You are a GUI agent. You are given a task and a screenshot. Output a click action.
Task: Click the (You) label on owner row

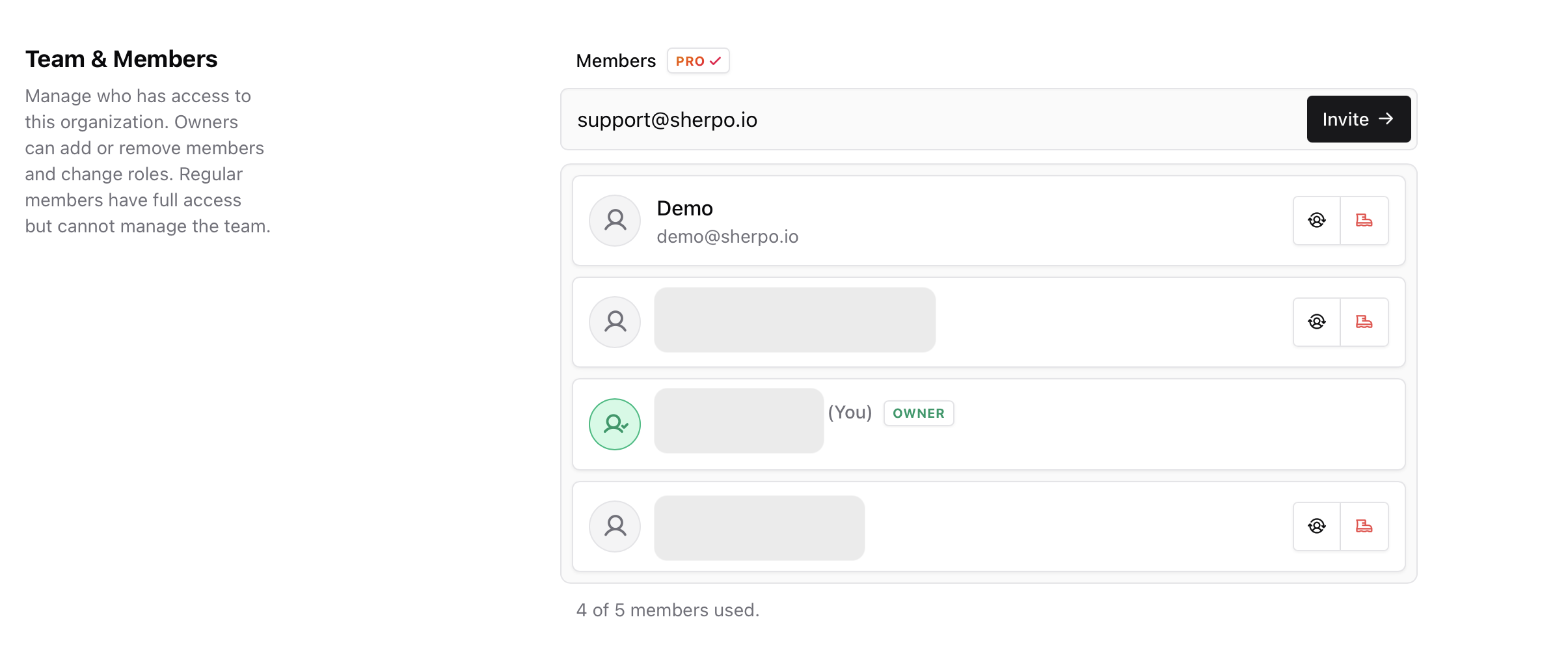[x=850, y=413]
